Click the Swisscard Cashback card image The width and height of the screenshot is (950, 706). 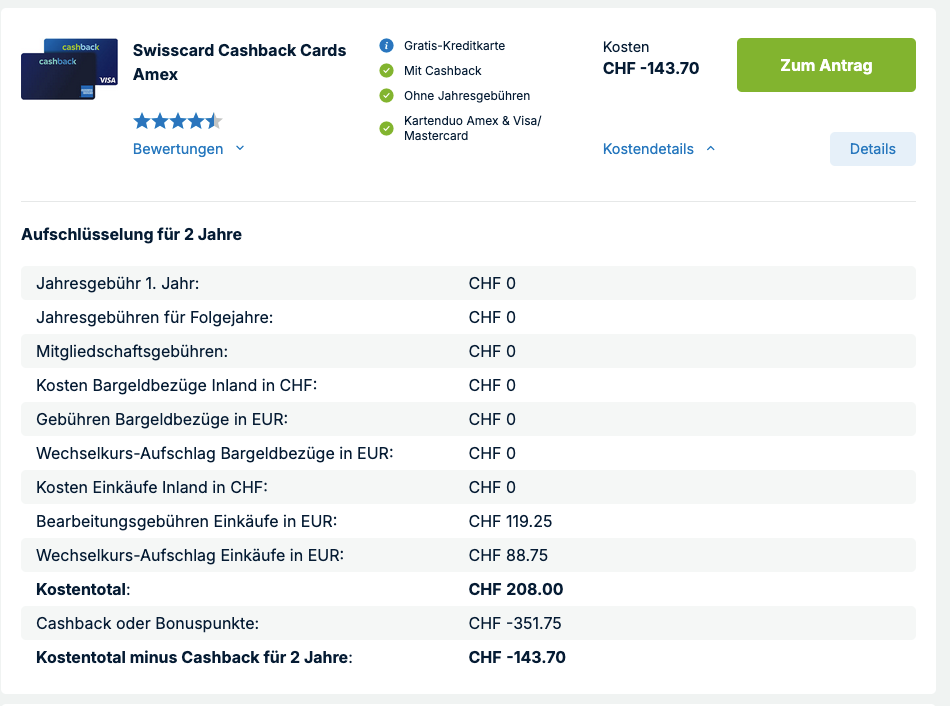69,69
